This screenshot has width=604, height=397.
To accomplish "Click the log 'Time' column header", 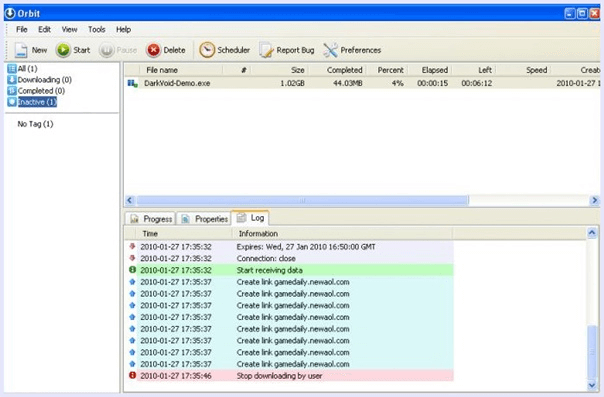I will coord(150,234).
